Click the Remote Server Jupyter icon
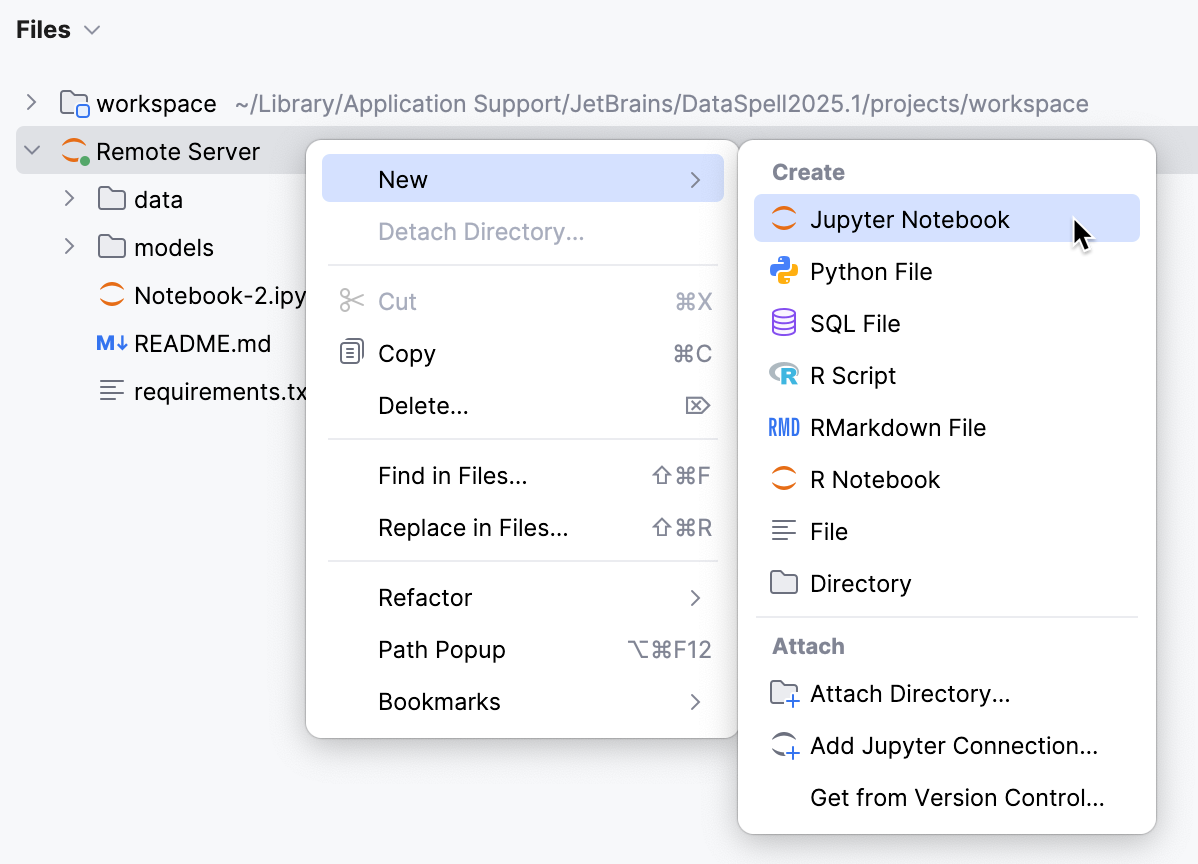The height and width of the screenshot is (864, 1198). 75,150
